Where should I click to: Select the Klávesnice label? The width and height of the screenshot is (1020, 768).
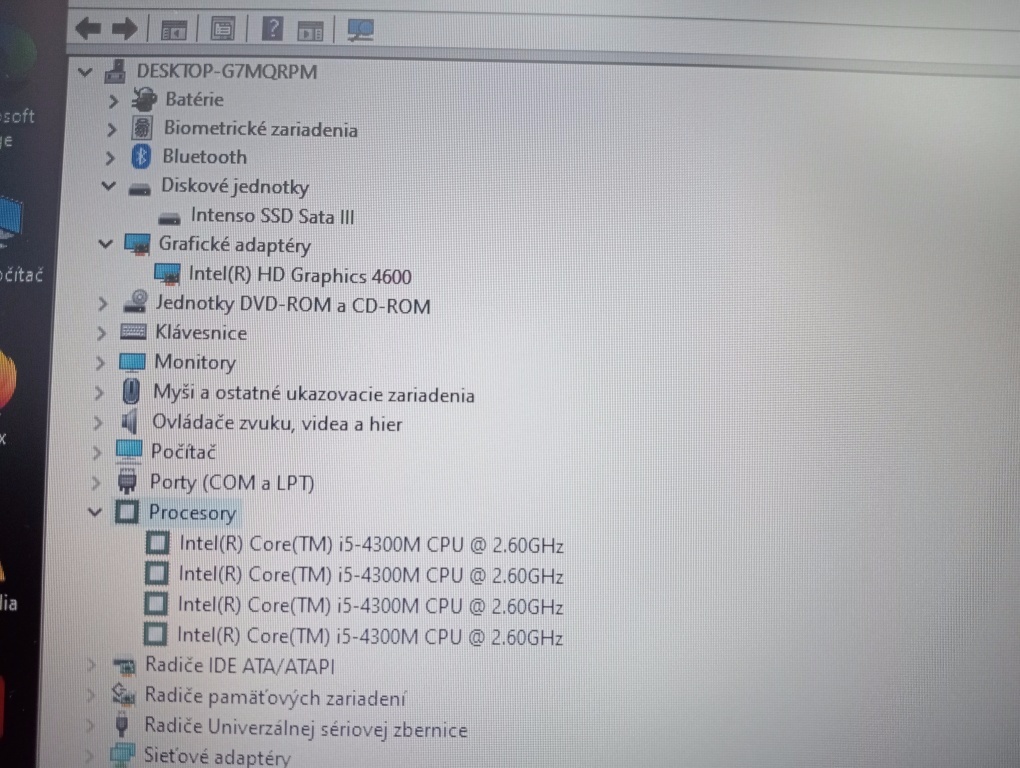click(201, 332)
